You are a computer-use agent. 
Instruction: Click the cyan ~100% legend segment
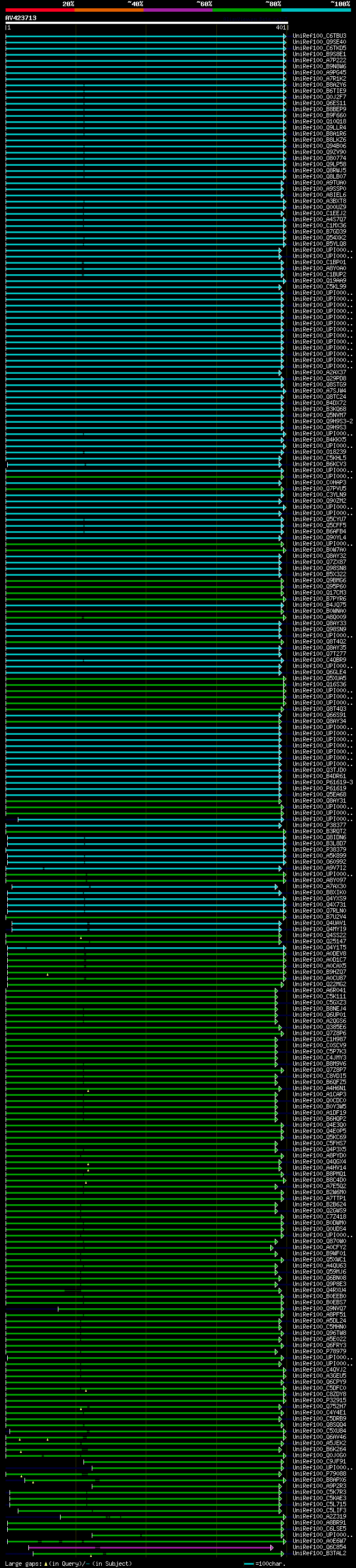tap(316, 10)
